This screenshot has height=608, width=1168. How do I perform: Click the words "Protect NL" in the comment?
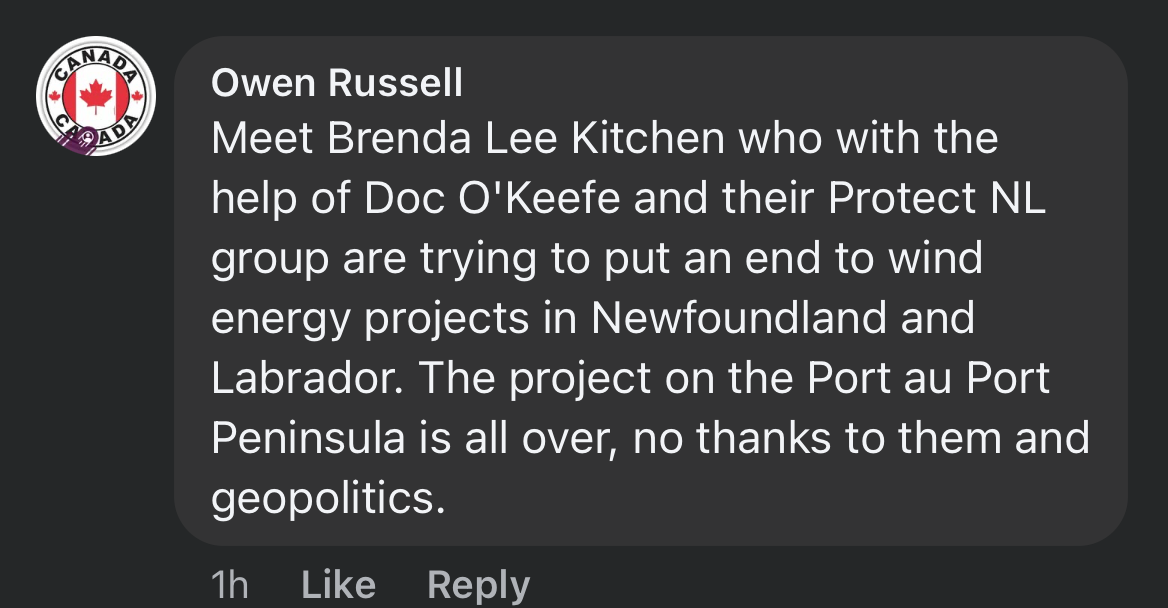[935, 199]
